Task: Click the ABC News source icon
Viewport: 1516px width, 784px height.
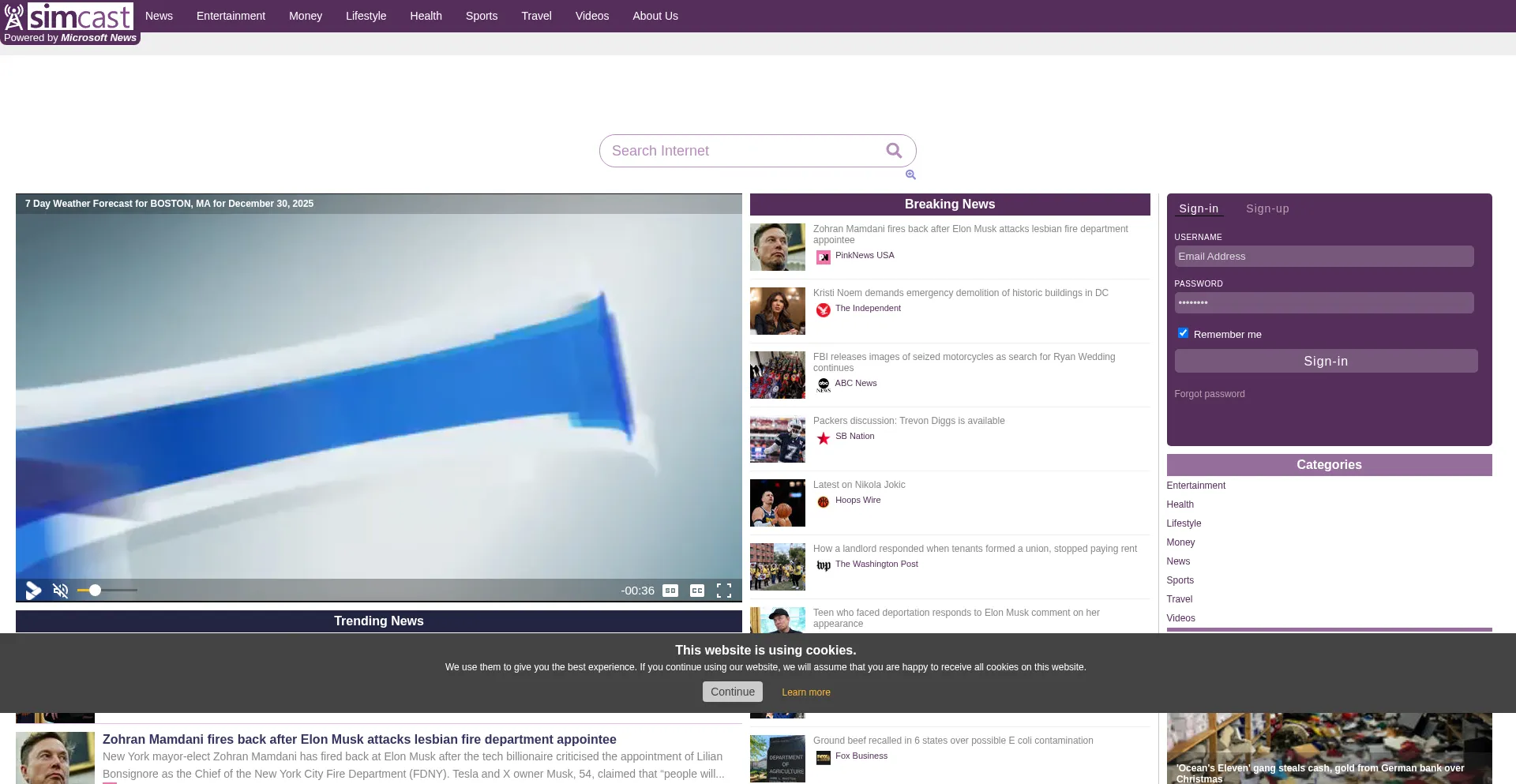Action: (824, 385)
